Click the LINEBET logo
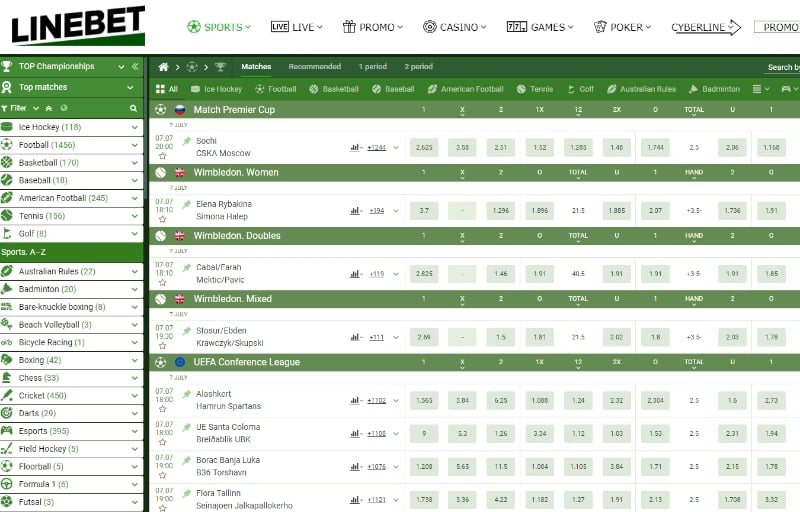Viewport: 800px width, 512px height. (78, 25)
